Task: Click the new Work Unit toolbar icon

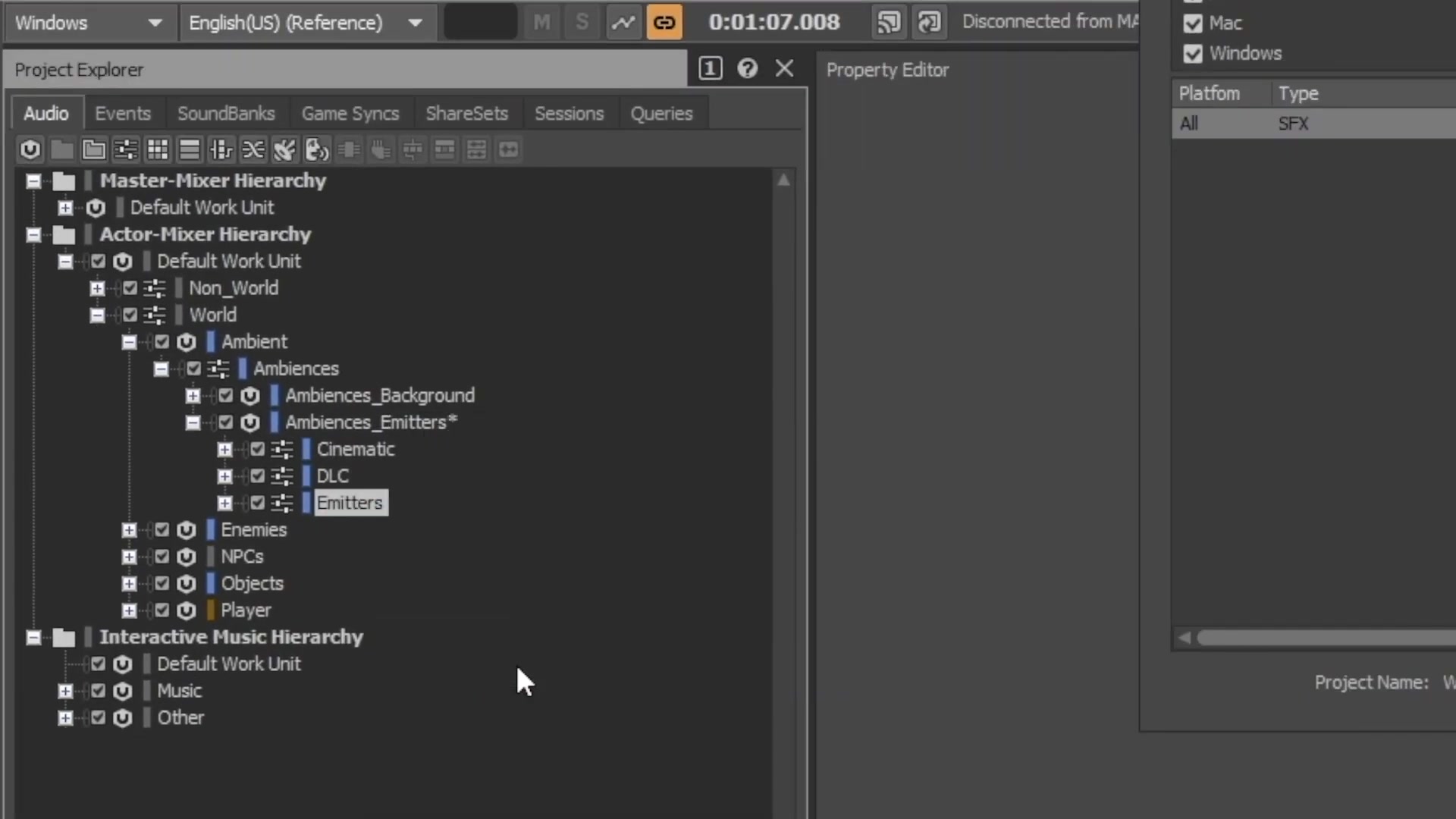Action: pyautogui.click(x=30, y=149)
